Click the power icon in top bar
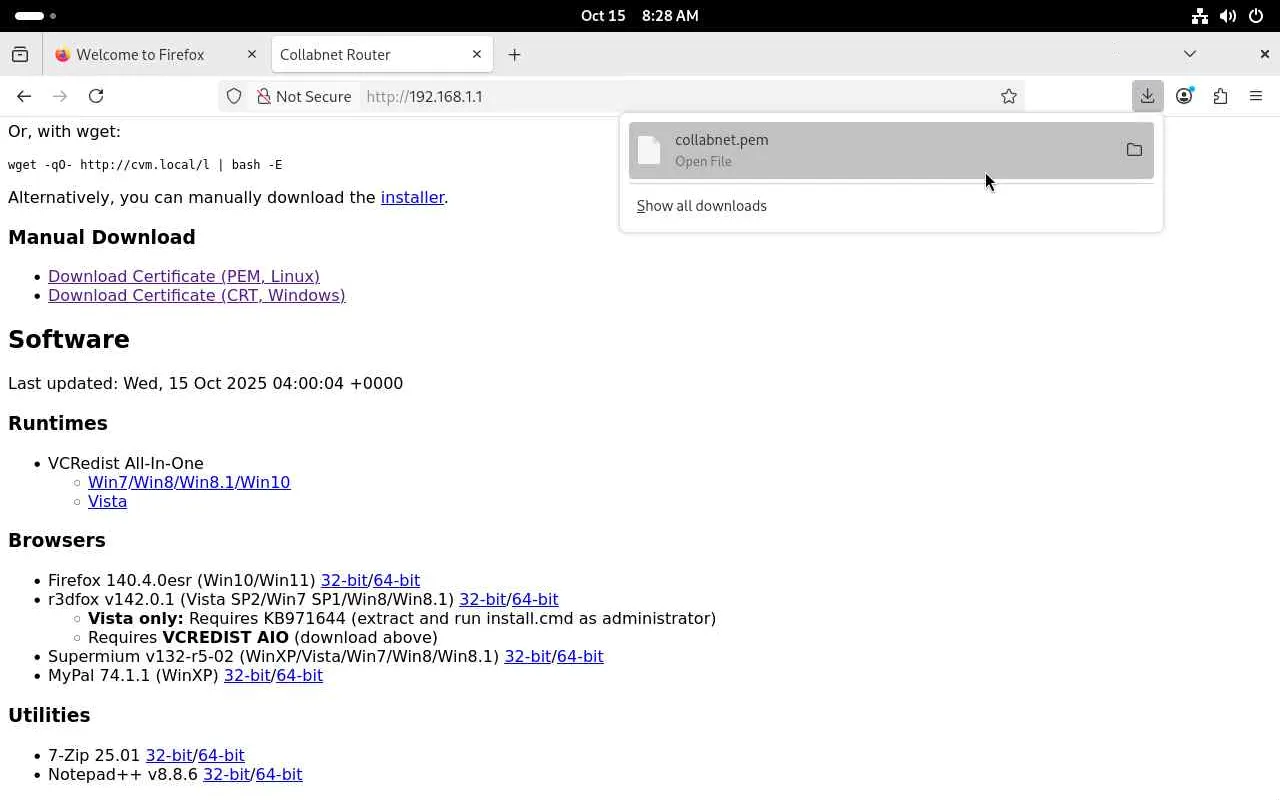 coord(1256,16)
